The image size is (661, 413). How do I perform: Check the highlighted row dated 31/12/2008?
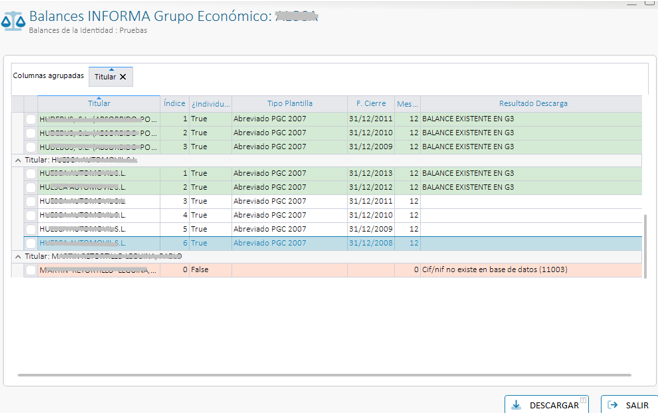[x=31, y=243]
